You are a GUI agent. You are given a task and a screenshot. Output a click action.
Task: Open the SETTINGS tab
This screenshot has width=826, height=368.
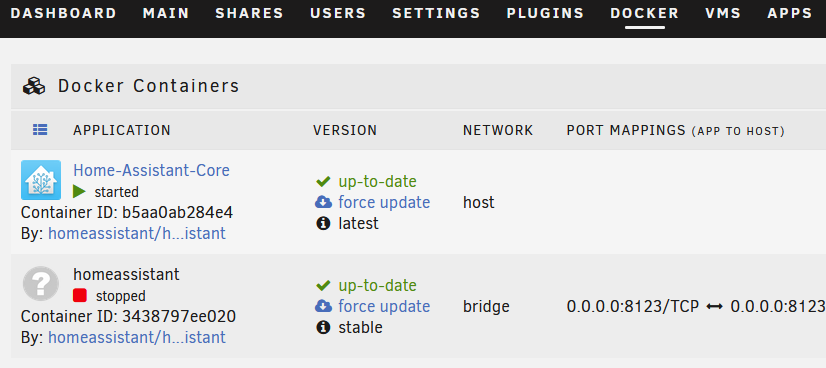(x=436, y=13)
